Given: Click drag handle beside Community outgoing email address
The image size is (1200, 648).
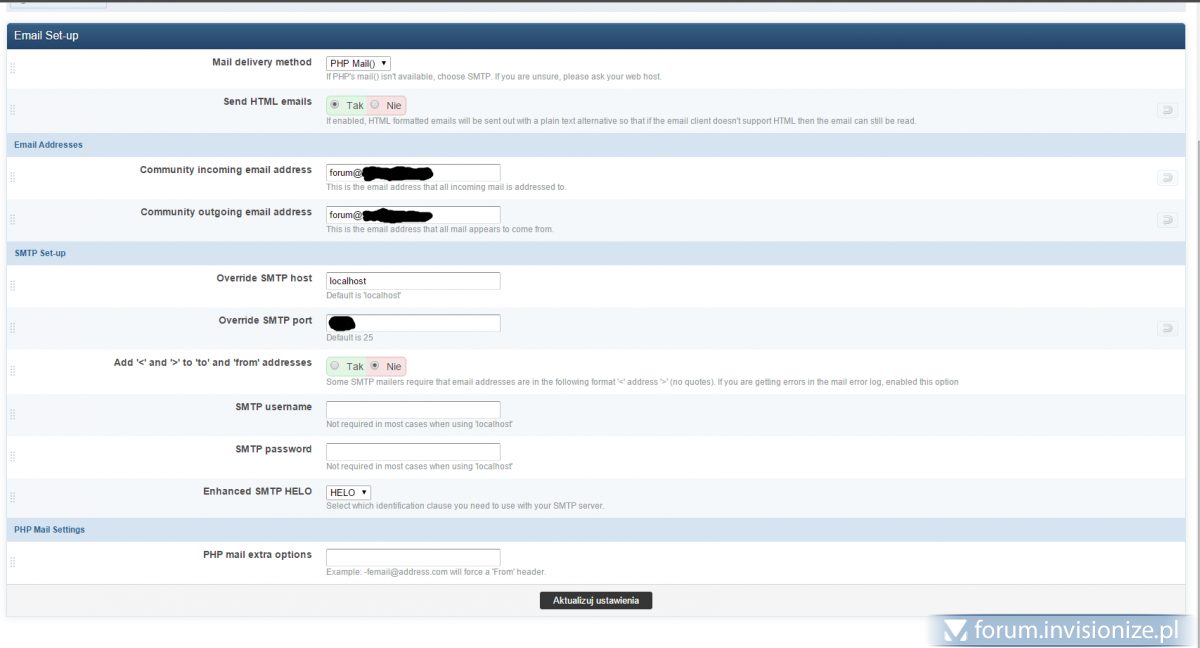Looking at the screenshot, I should click(13, 220).
